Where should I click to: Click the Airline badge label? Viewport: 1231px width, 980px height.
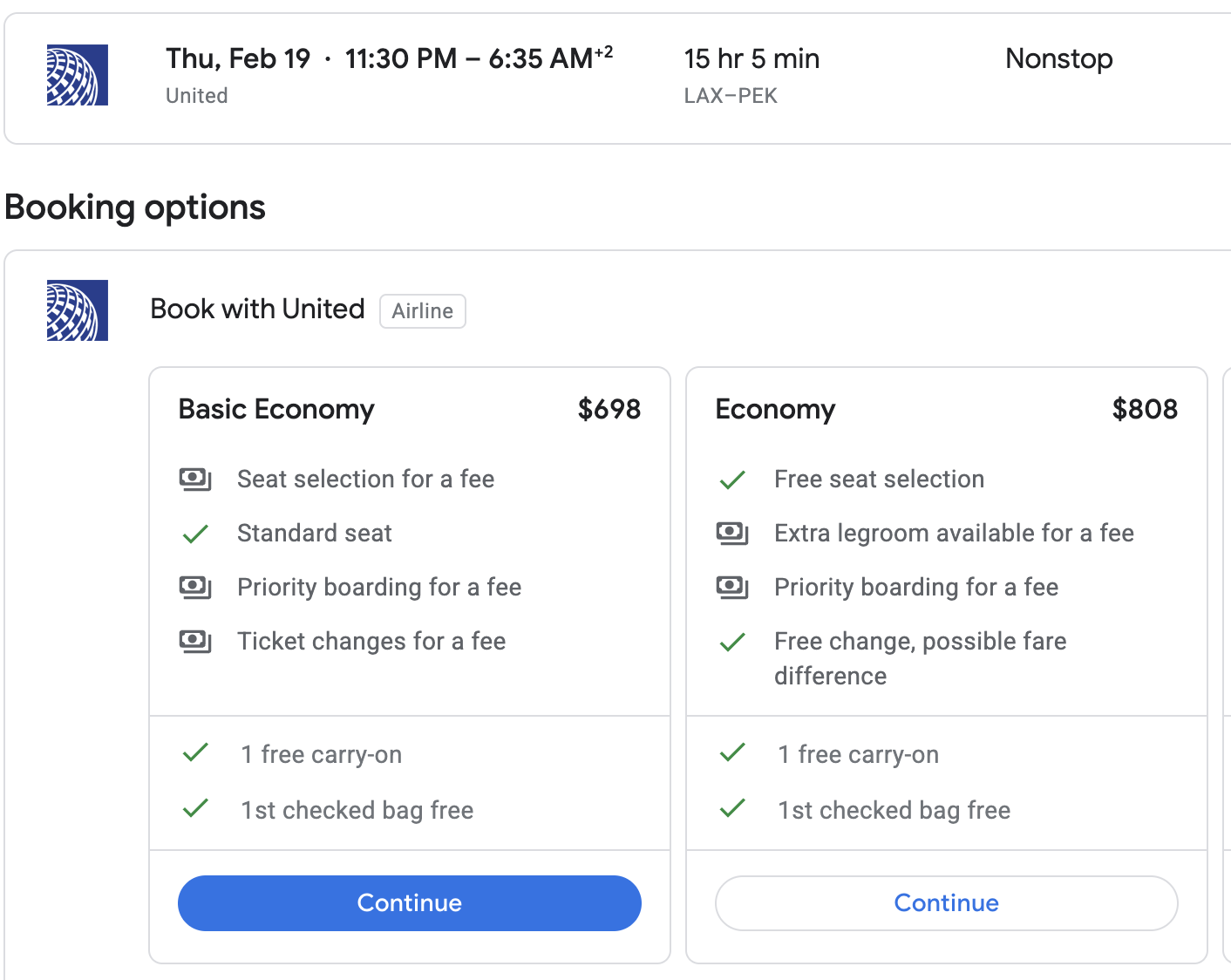(423, 311)
